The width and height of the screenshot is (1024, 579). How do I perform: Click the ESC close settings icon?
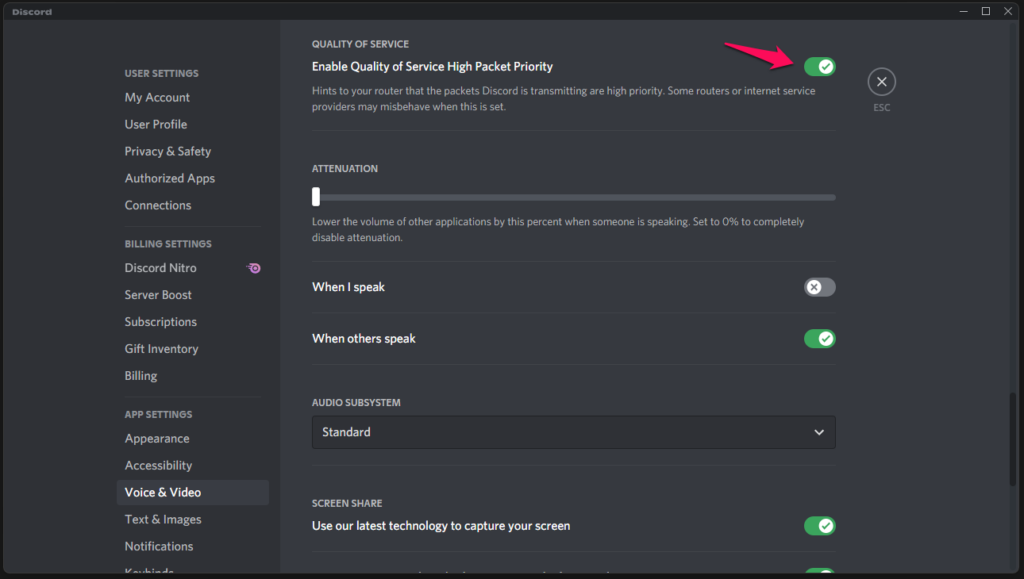[881, 82]
